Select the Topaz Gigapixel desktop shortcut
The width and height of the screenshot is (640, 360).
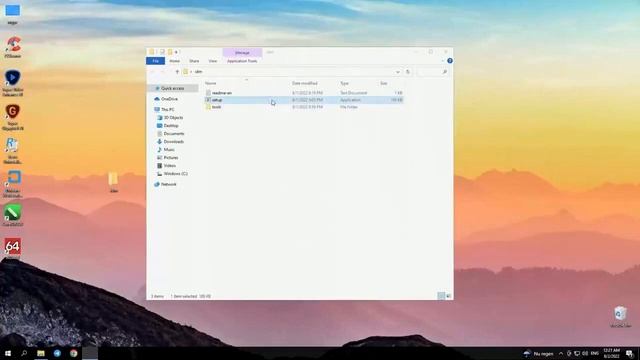click(13, 117)
